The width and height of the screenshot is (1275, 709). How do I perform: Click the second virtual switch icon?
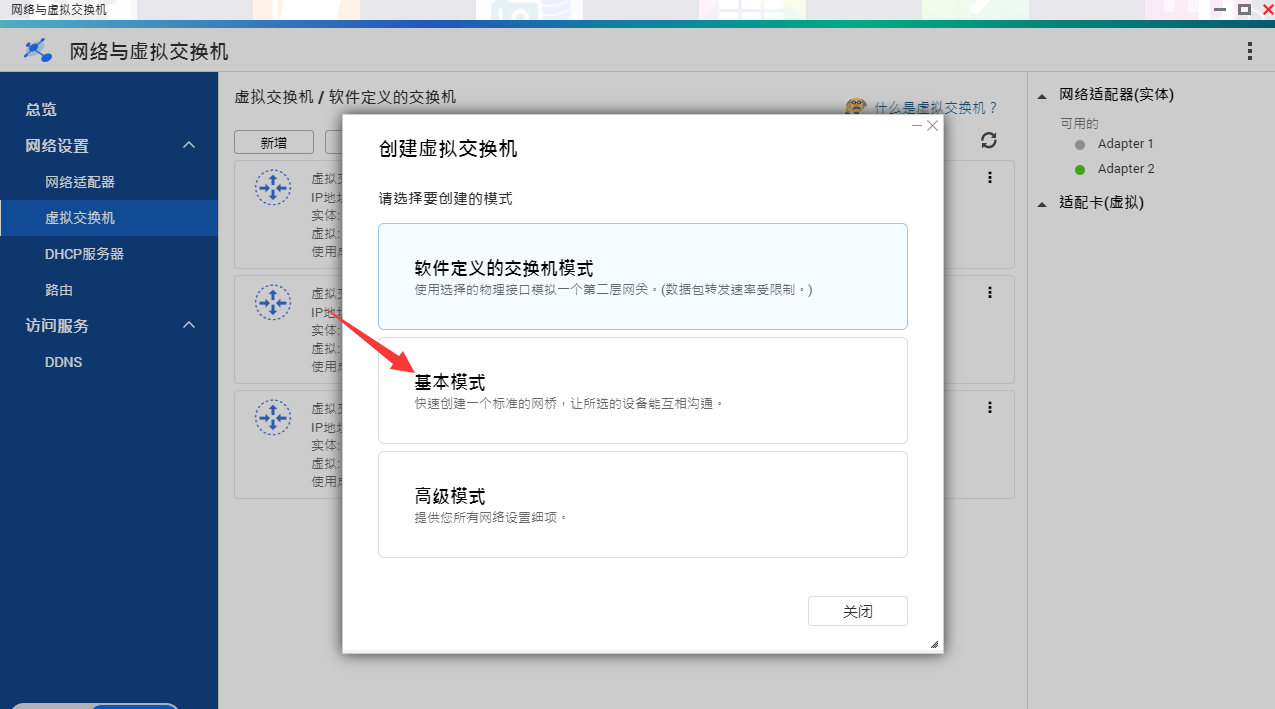[x=273, y=301]
